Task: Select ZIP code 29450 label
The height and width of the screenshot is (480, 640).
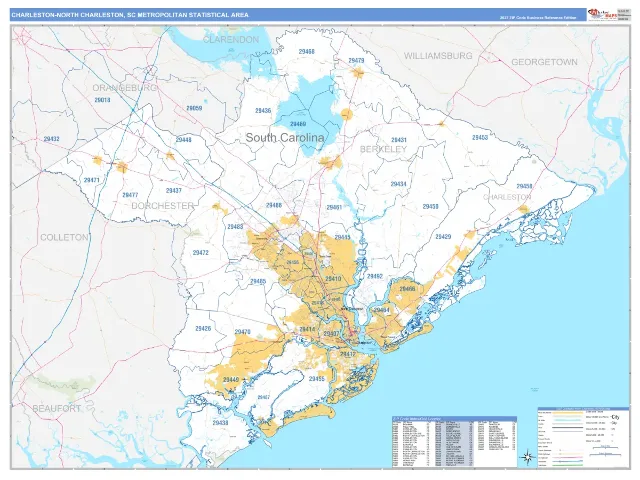Action: (430, 207)
